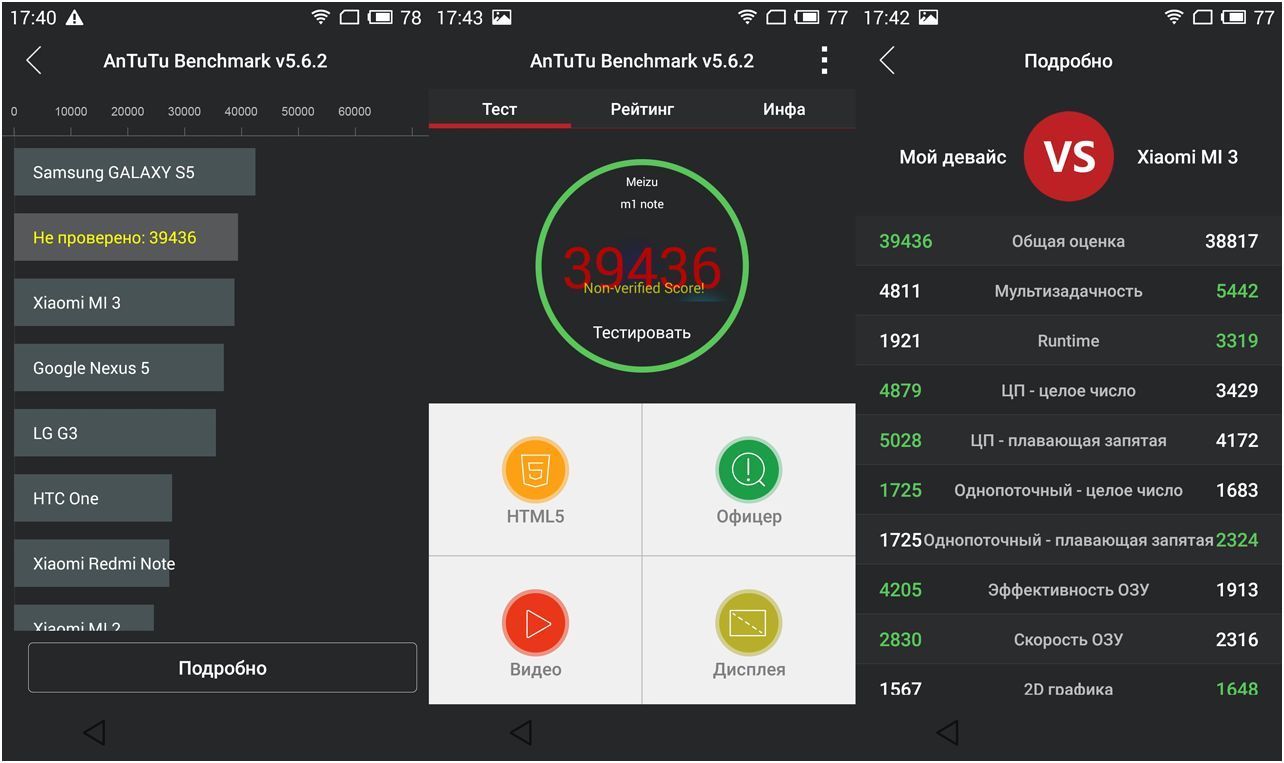
Task: Go back from the benchmark ranking chart
Action: click(x=34, y=61)
